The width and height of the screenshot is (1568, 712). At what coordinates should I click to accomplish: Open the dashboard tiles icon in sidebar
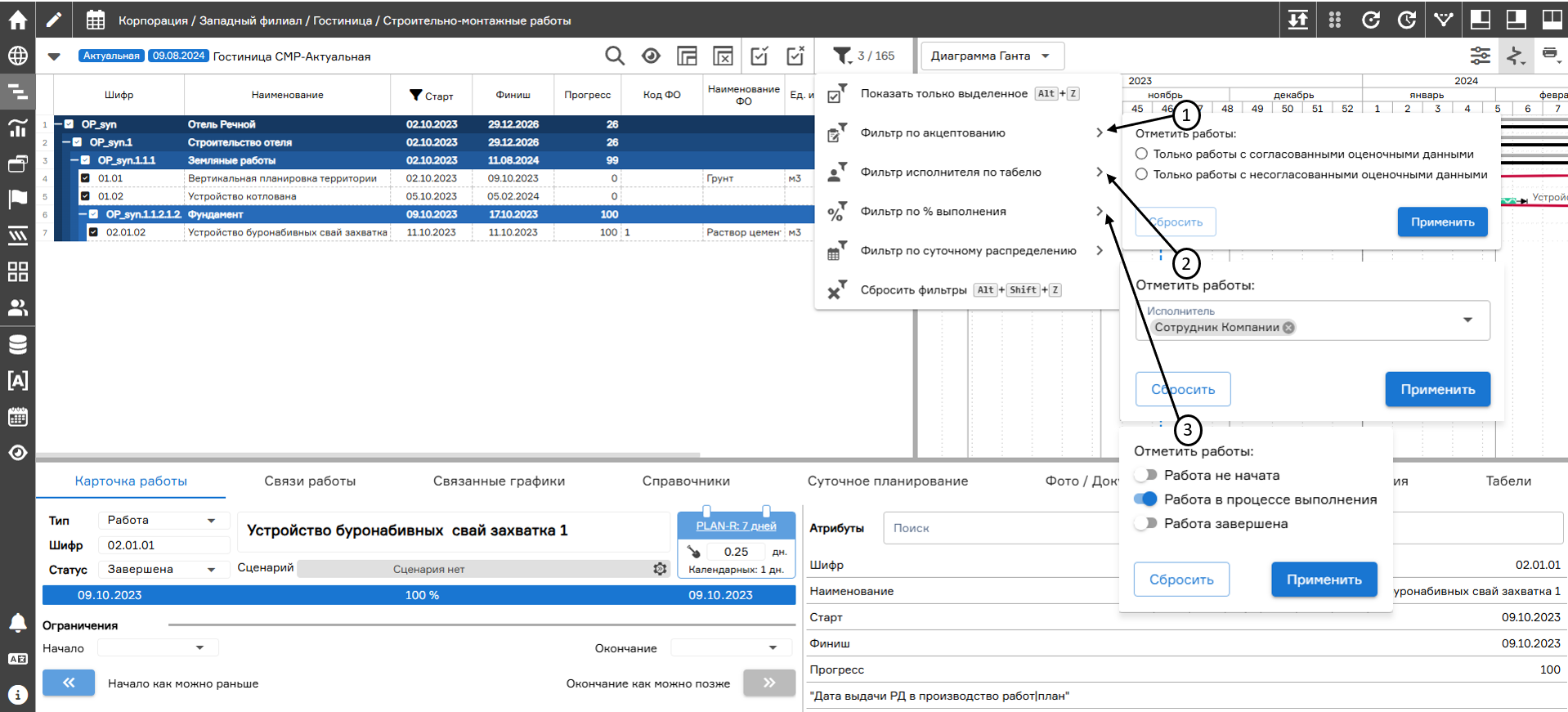(17, 271)
